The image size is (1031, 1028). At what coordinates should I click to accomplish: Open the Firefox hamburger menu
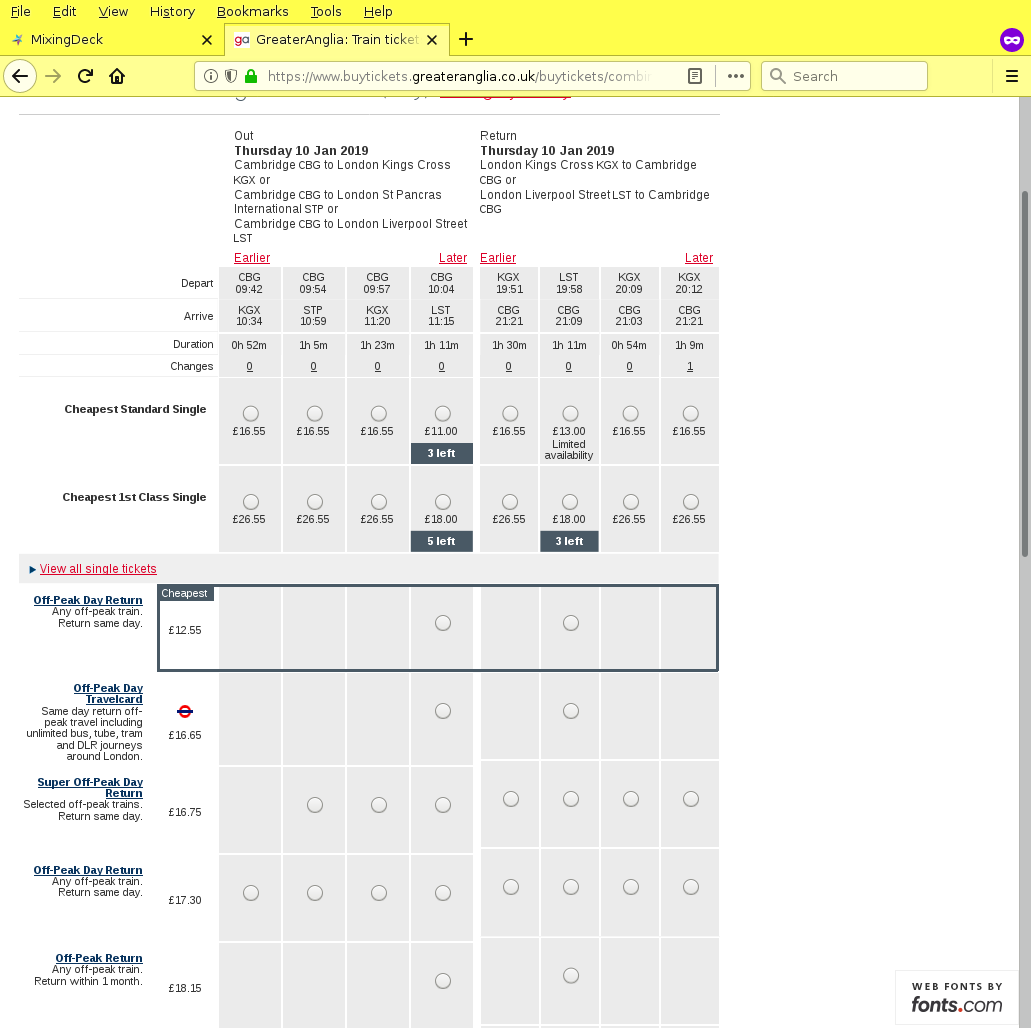point(1012,76)
